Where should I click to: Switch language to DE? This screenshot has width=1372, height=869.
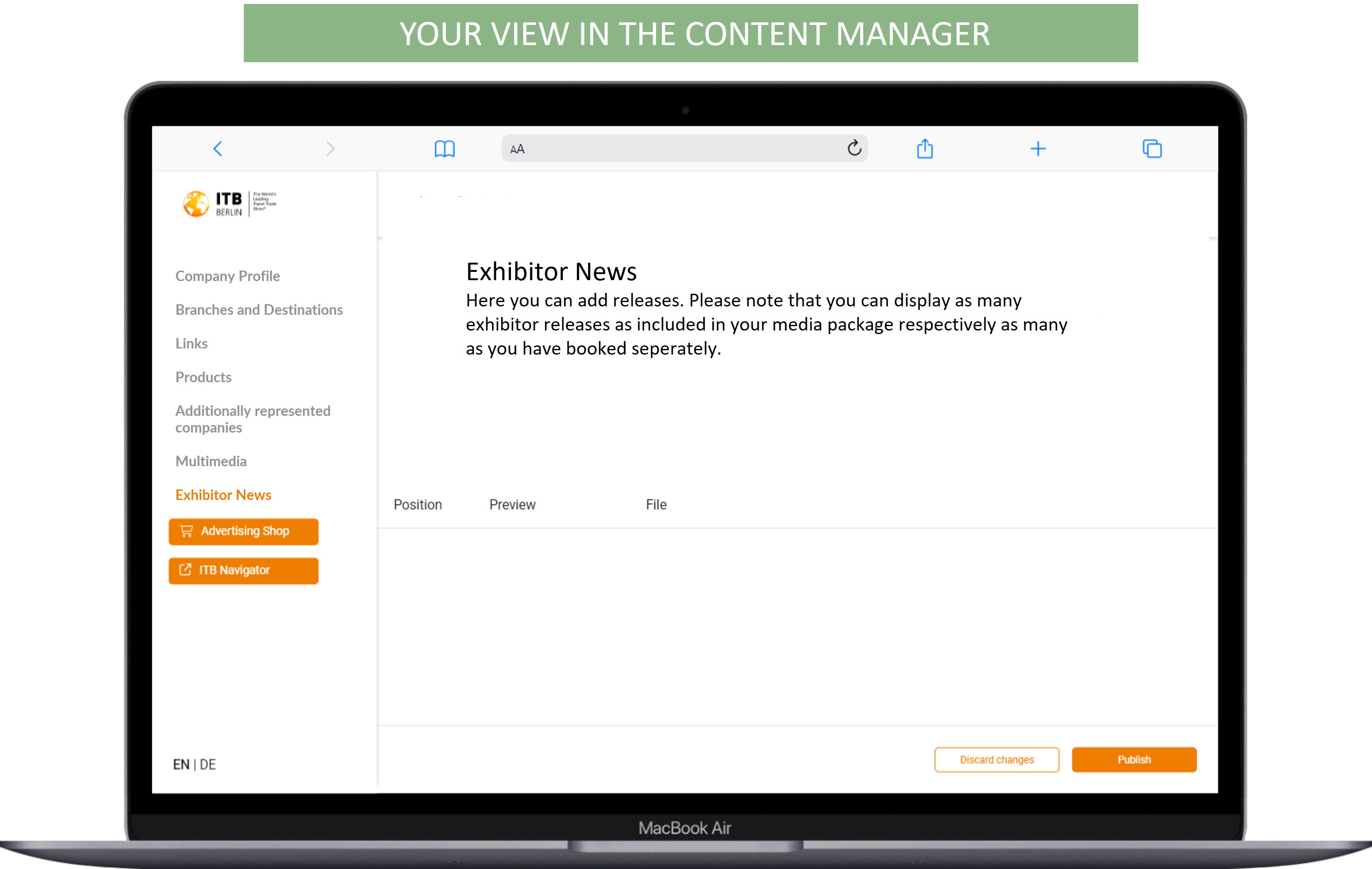coord(208,764)
